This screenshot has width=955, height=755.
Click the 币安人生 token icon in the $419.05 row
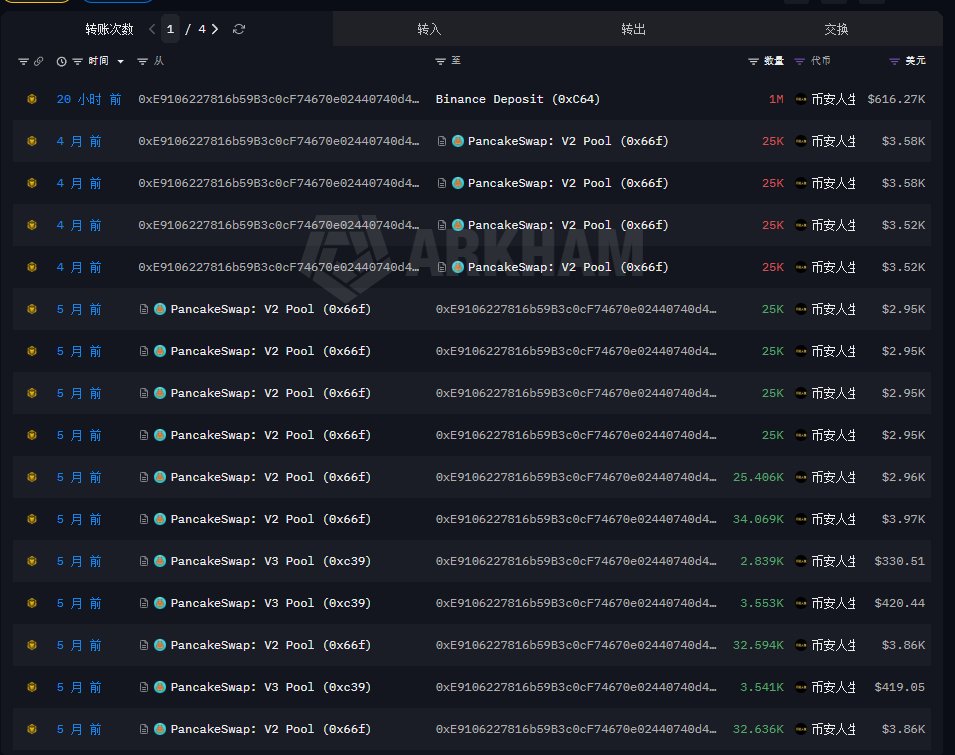[801, 687]
